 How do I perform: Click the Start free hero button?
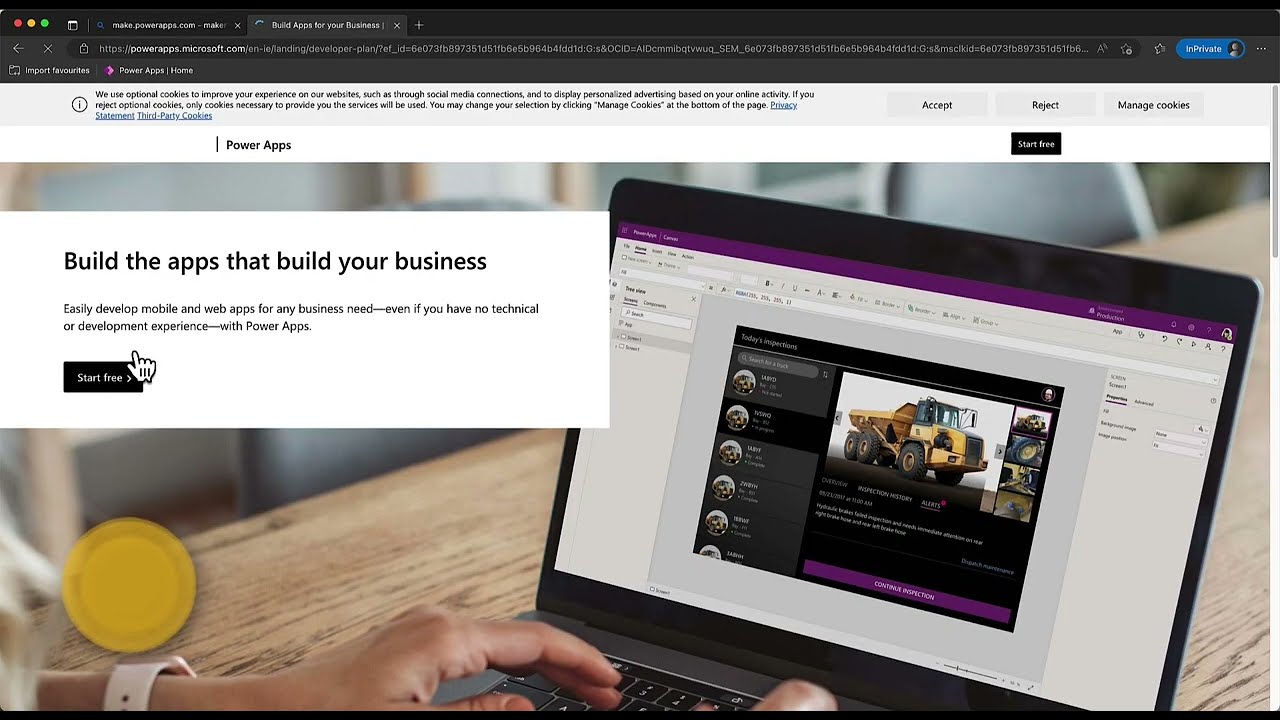click(x=104, y=377)
